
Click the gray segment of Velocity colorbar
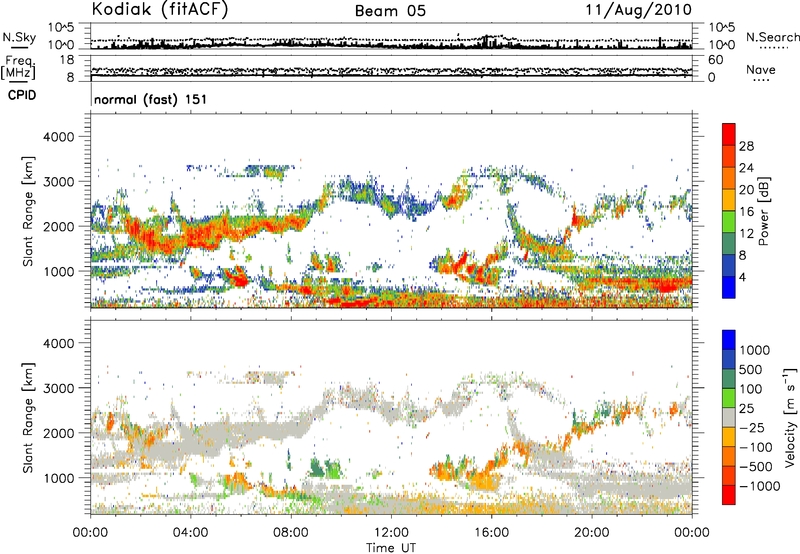729,417
